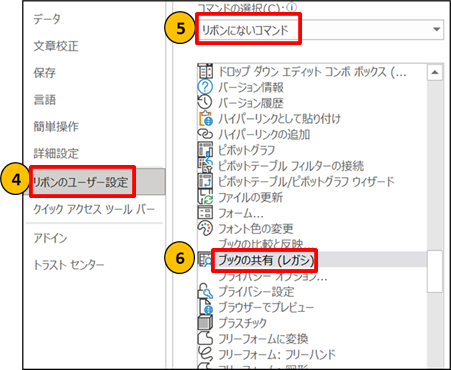Open クイック アクセス ツール バー settings

coord(94,209)
